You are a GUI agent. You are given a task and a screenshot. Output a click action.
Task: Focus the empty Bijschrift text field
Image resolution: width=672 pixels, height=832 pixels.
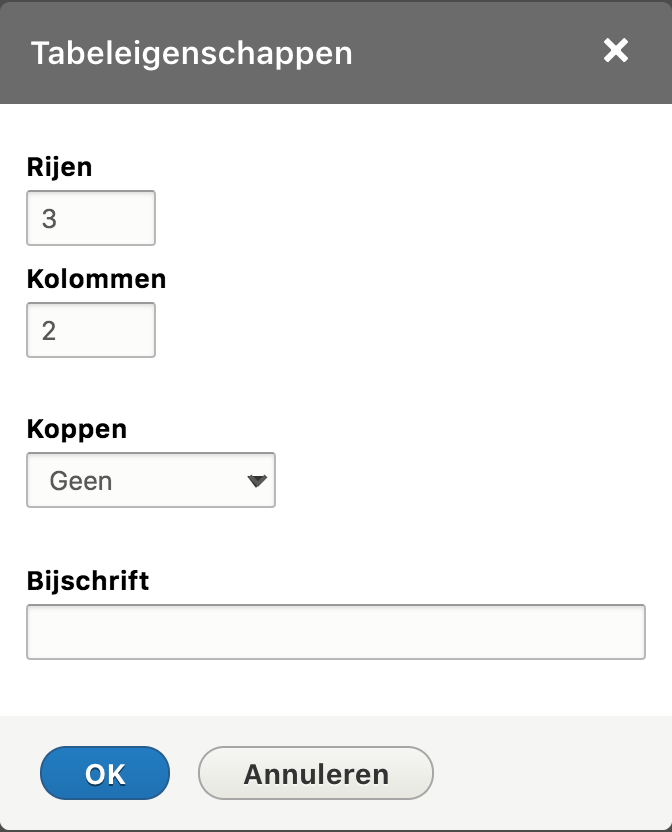(336, 630)
